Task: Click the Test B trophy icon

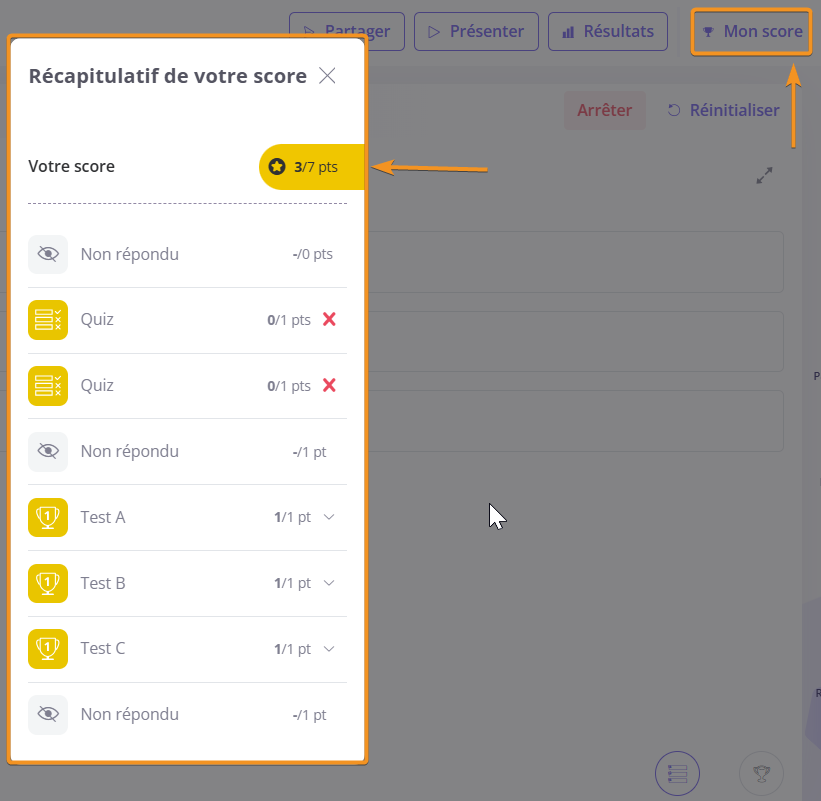Action: [x=48, y=583]
